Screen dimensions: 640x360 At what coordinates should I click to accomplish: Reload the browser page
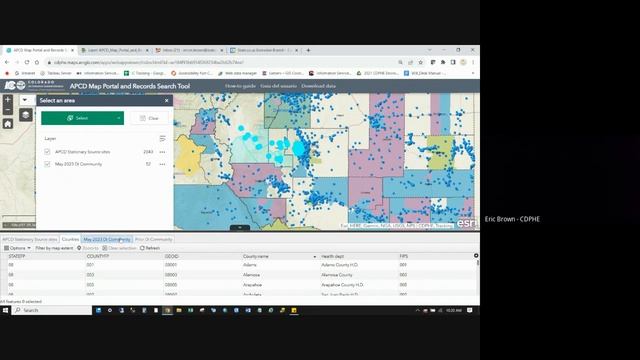coord(27,62)
